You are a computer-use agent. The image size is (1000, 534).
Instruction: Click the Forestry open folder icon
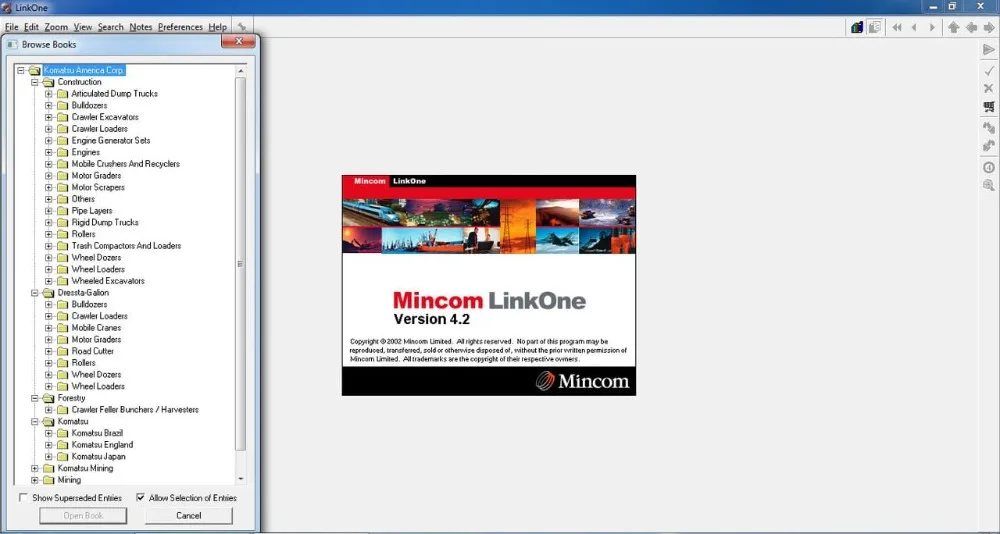click(x=48, y=398)
